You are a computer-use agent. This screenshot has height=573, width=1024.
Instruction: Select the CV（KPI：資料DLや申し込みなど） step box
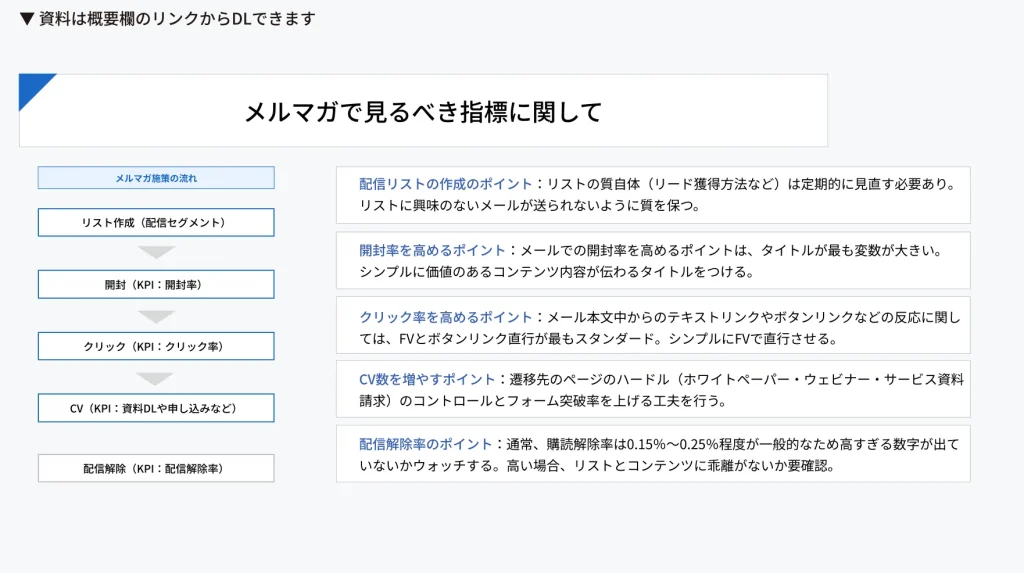[x=156, y=408]
